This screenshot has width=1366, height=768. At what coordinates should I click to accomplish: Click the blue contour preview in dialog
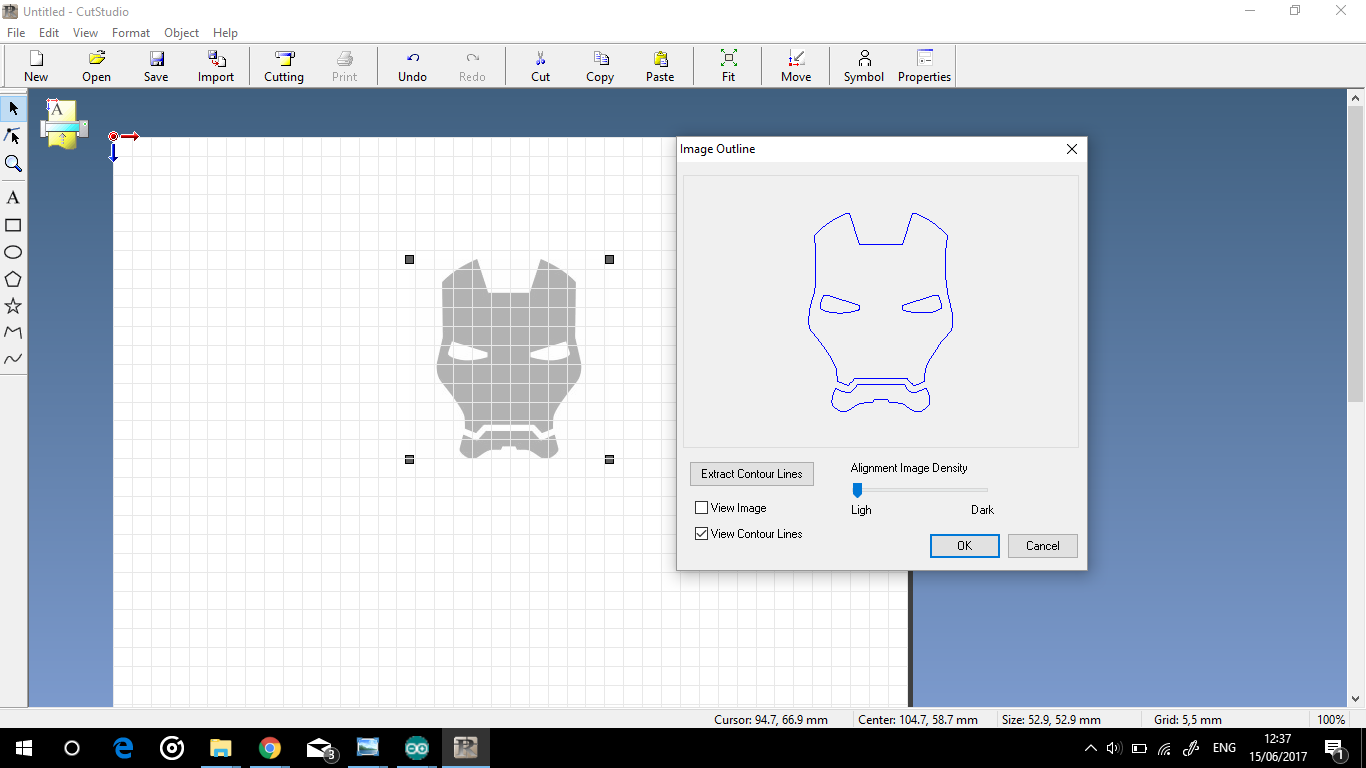(881, 312)
